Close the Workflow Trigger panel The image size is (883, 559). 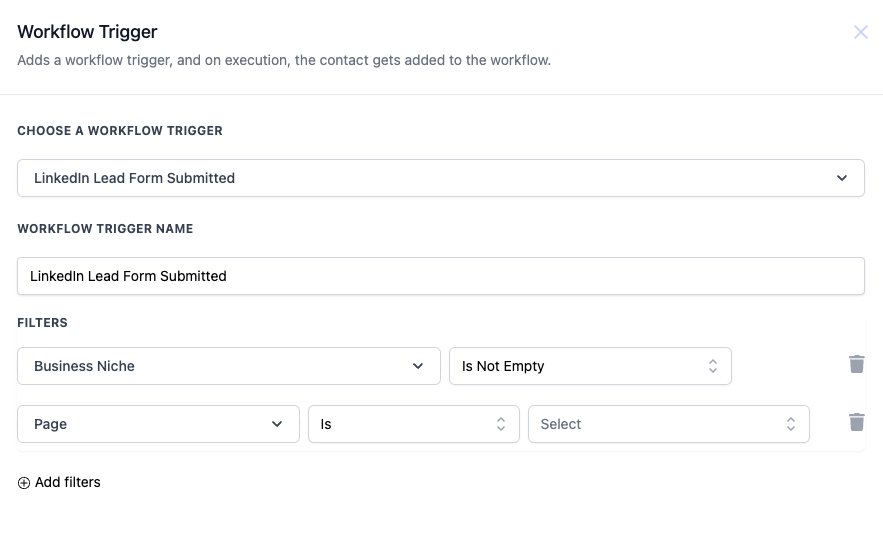click(860, 32)
